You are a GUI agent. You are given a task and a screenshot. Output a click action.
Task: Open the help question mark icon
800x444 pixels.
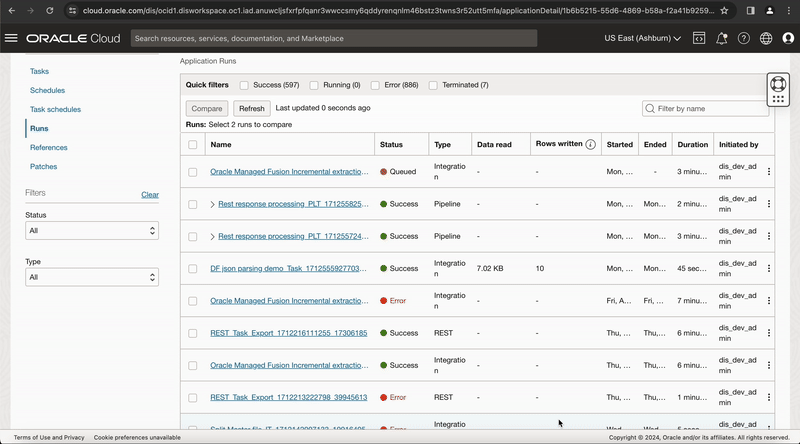pos(744,38)
